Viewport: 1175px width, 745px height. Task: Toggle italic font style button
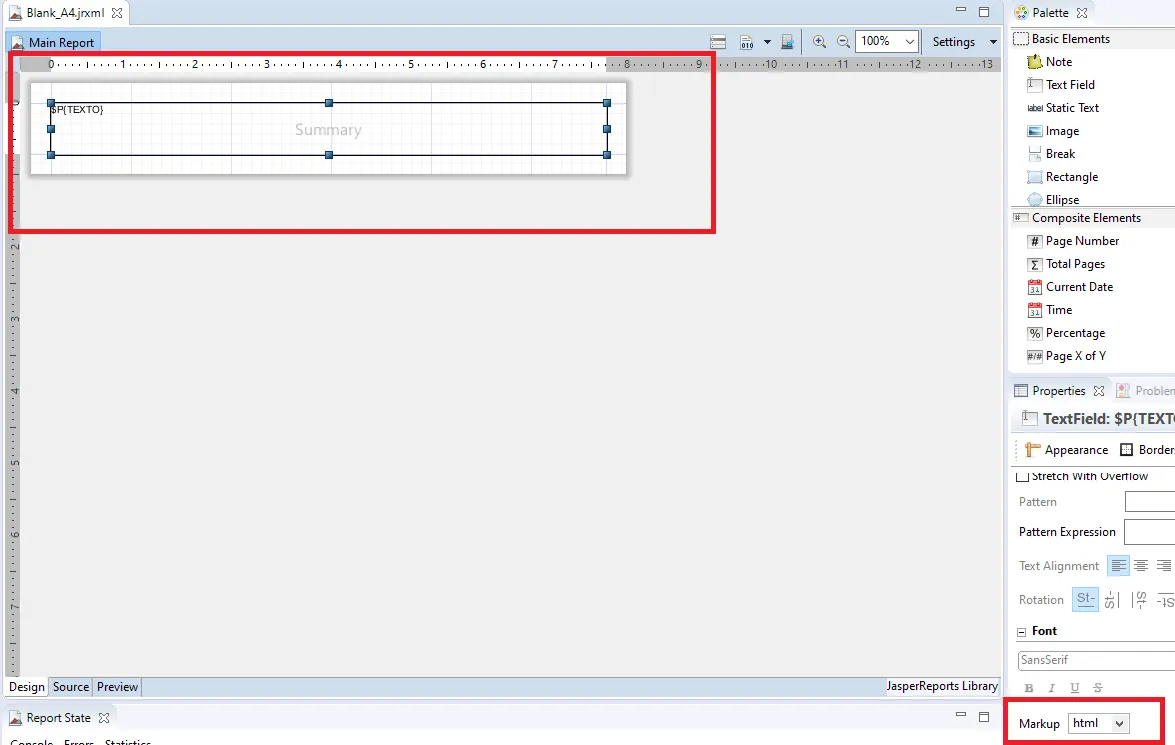pyautogui.click(x=1051, y=688)
